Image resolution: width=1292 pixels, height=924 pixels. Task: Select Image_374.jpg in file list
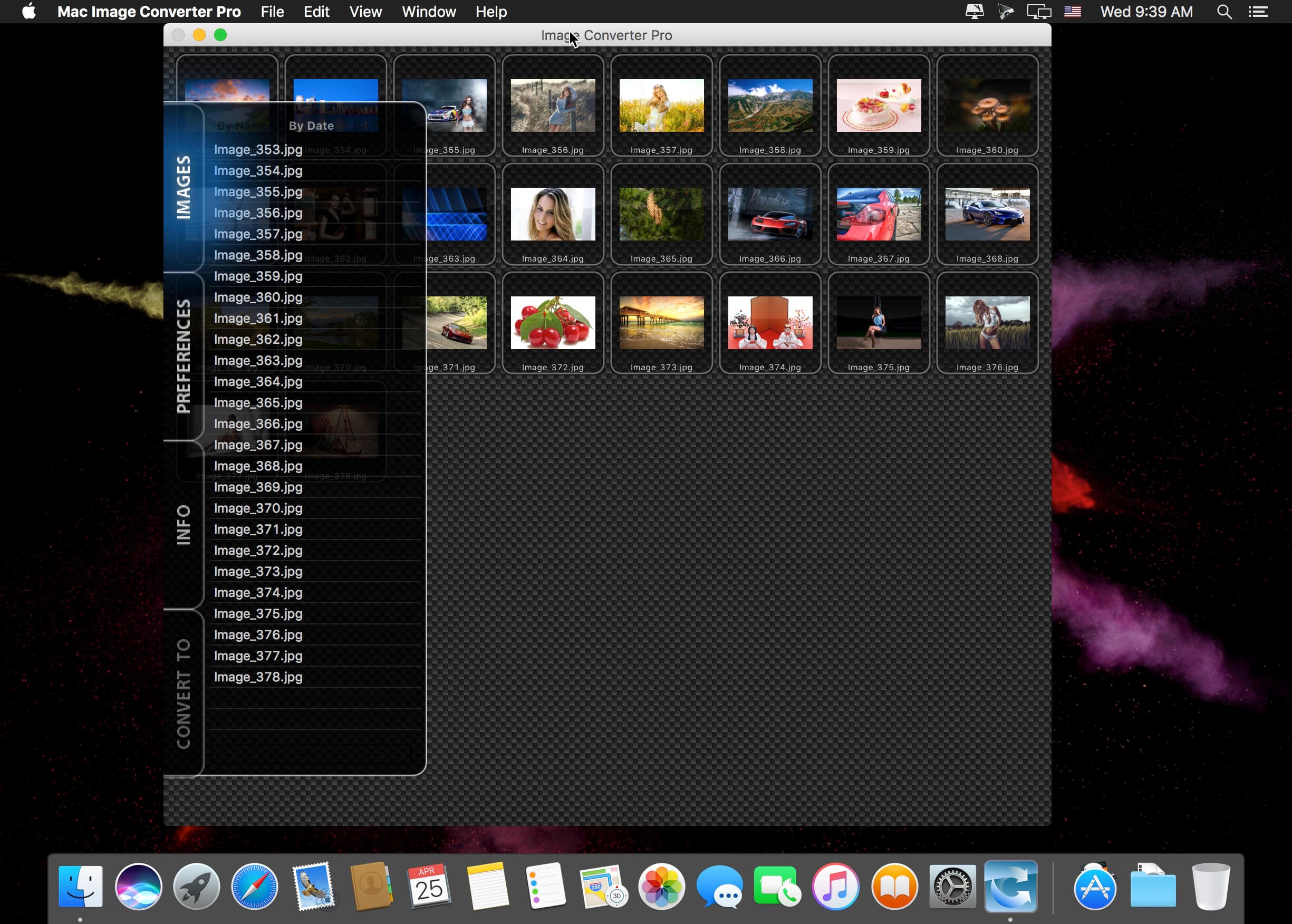point(258,592)
